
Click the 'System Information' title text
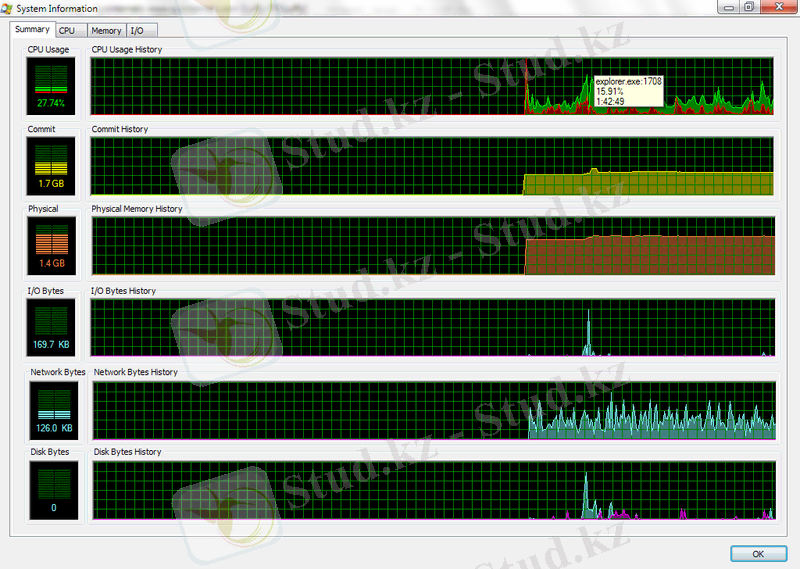click(57, 9)
